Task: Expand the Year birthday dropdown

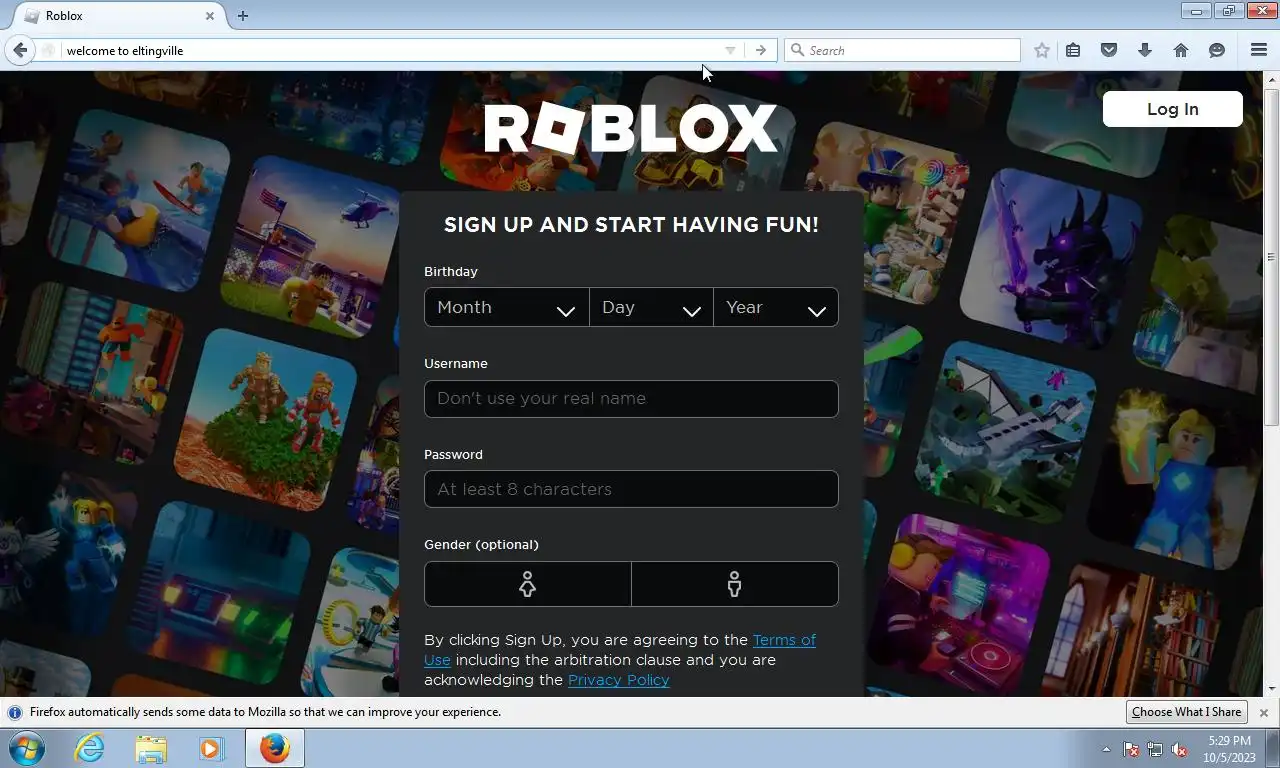Action: (x=776, y=307)
